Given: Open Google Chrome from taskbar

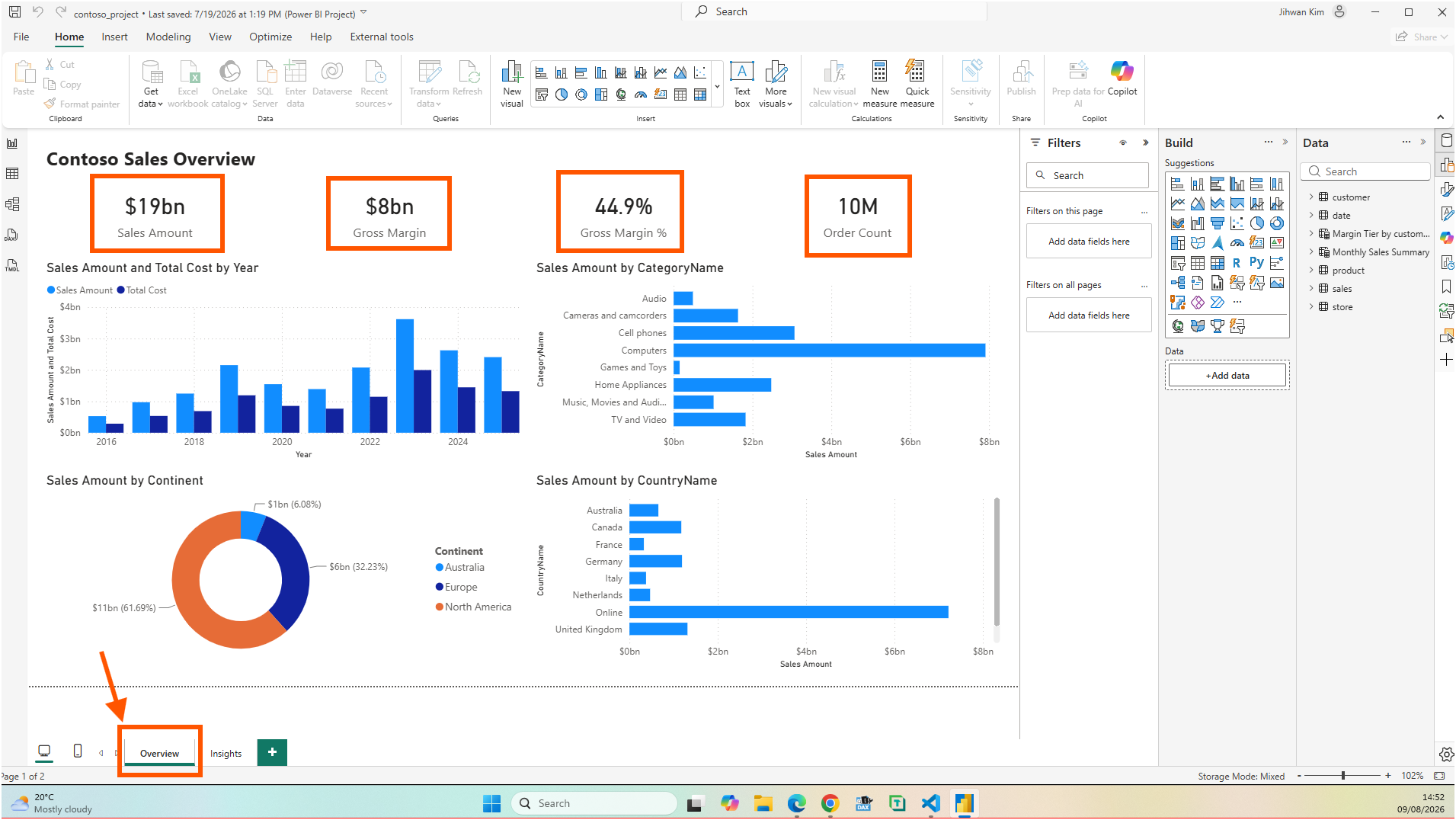Looking at the screenshot, I should 830,803.
